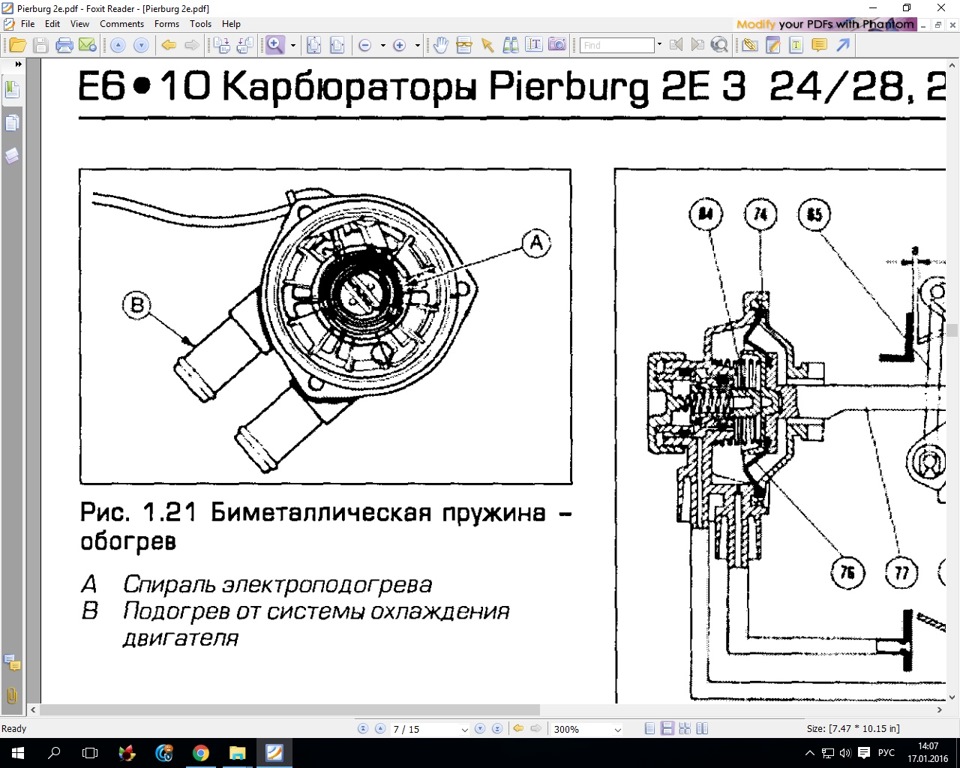Go to previous page in status bar
960x768 pixels.
380,729
